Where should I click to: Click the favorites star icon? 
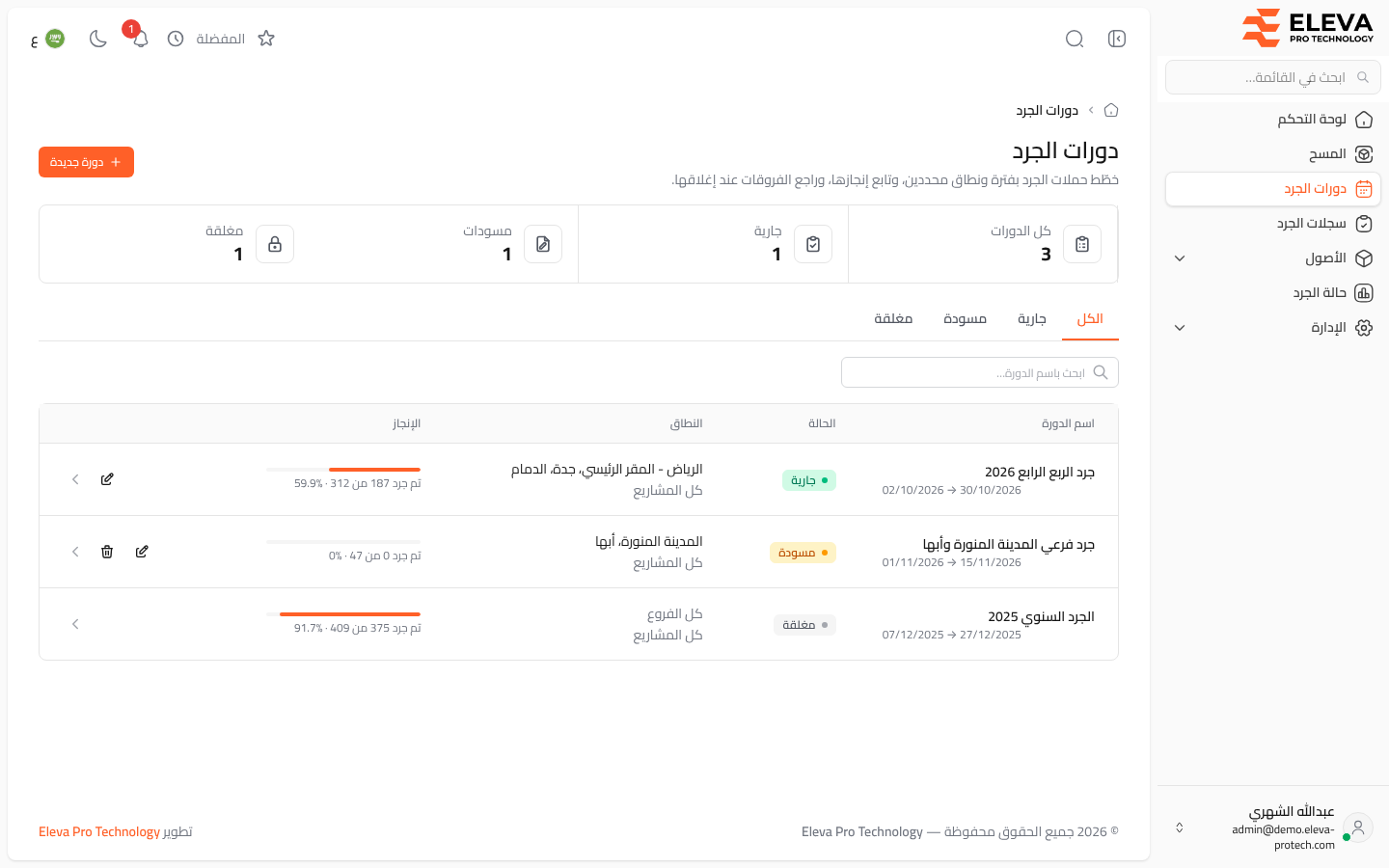(x=266, y=39)
